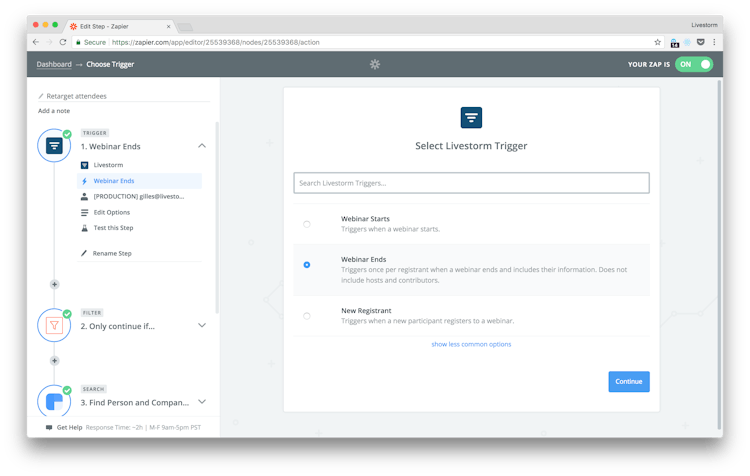Click the '3. Find Person and Compan...' title
The height and width of the screenshot is (476, 750).
(x=135, y=402)
